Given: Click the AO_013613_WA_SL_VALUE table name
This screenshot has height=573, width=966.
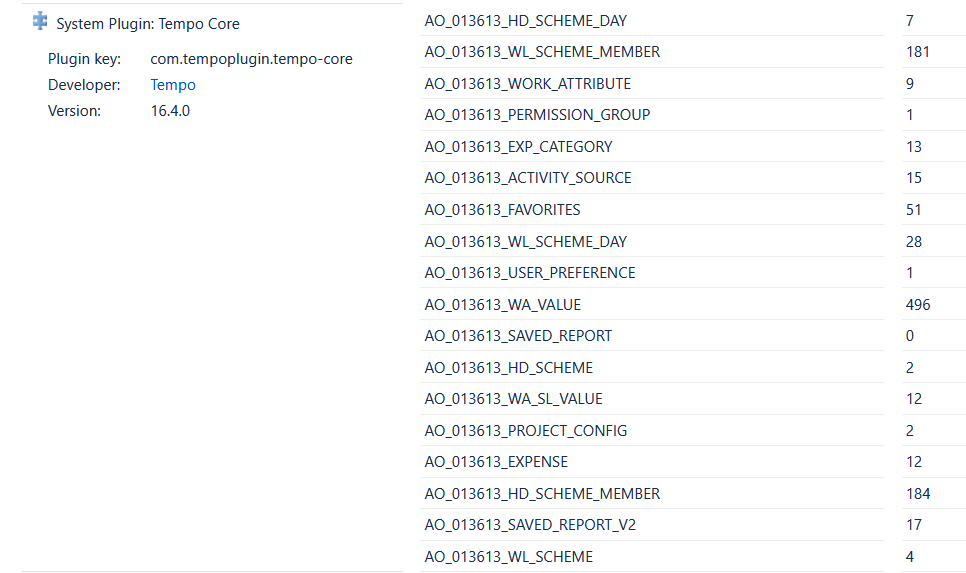Looking at the screenshot, I should 513,399.
